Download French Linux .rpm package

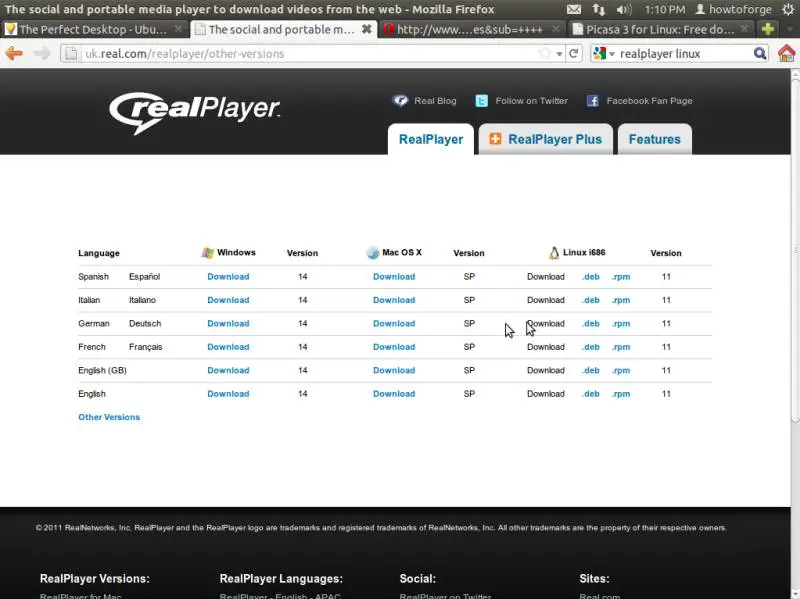pyautogui.click(x=621, y=347)
